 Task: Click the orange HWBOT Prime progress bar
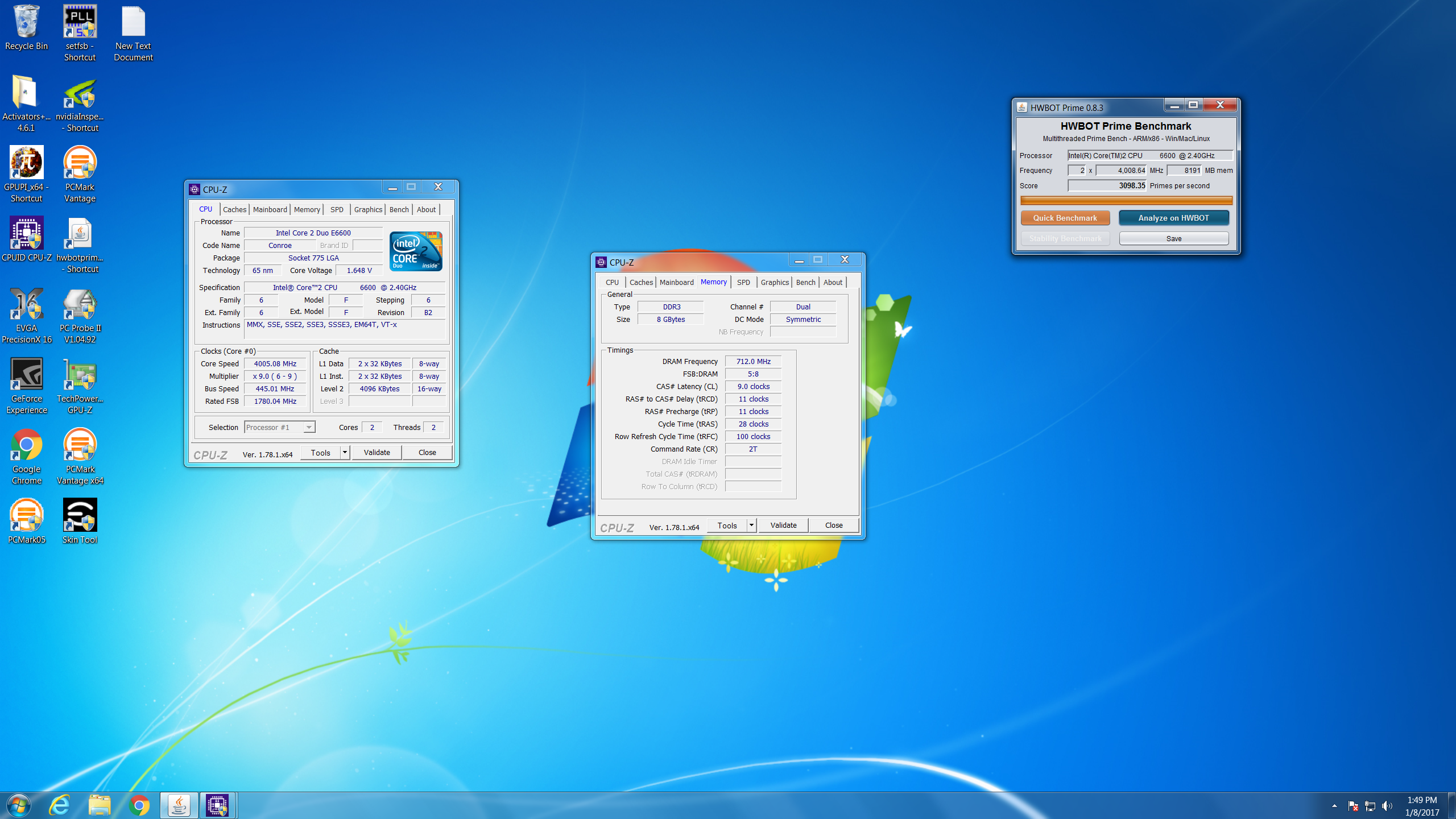[x=1126, y=200]
